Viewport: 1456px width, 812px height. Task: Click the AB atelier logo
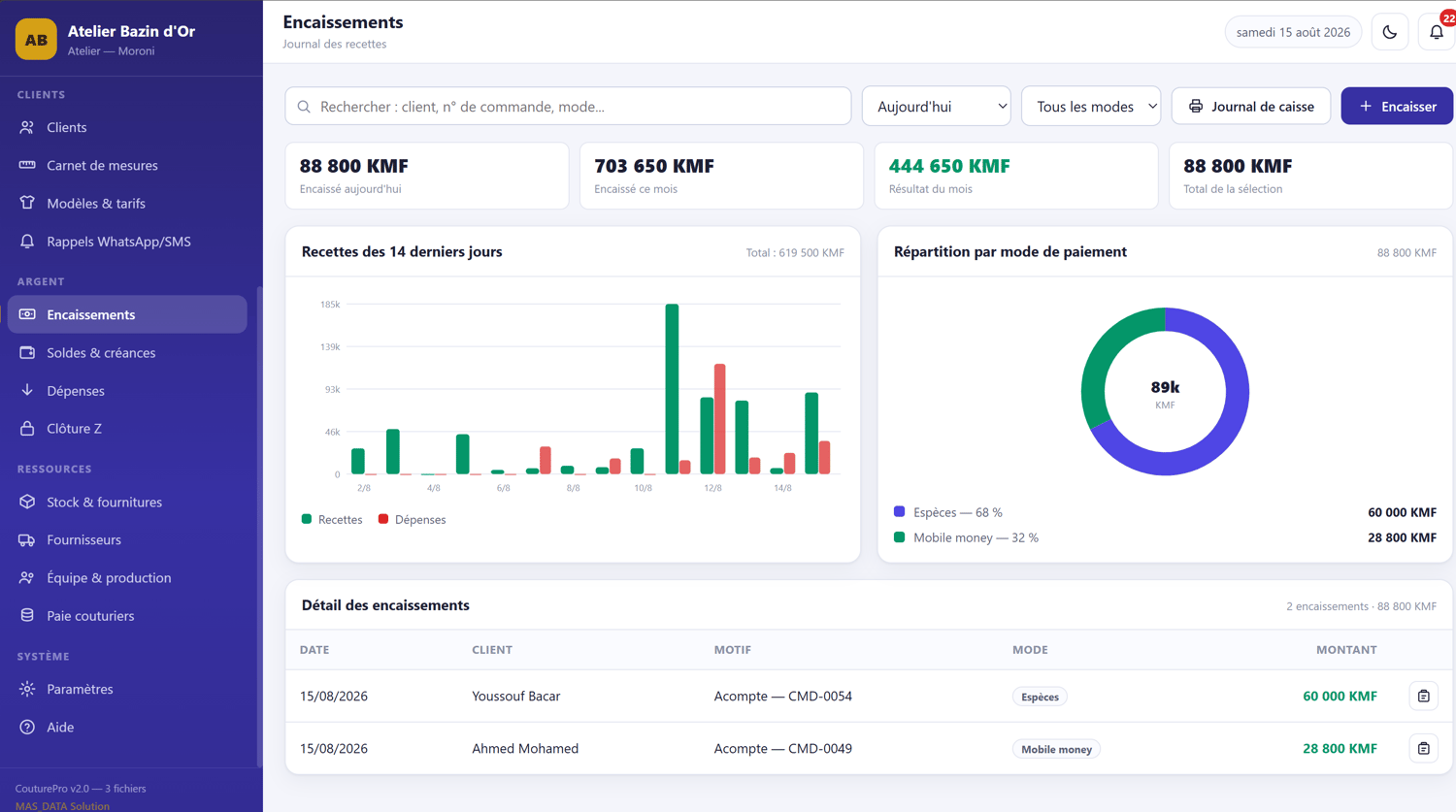click(36, 40)
